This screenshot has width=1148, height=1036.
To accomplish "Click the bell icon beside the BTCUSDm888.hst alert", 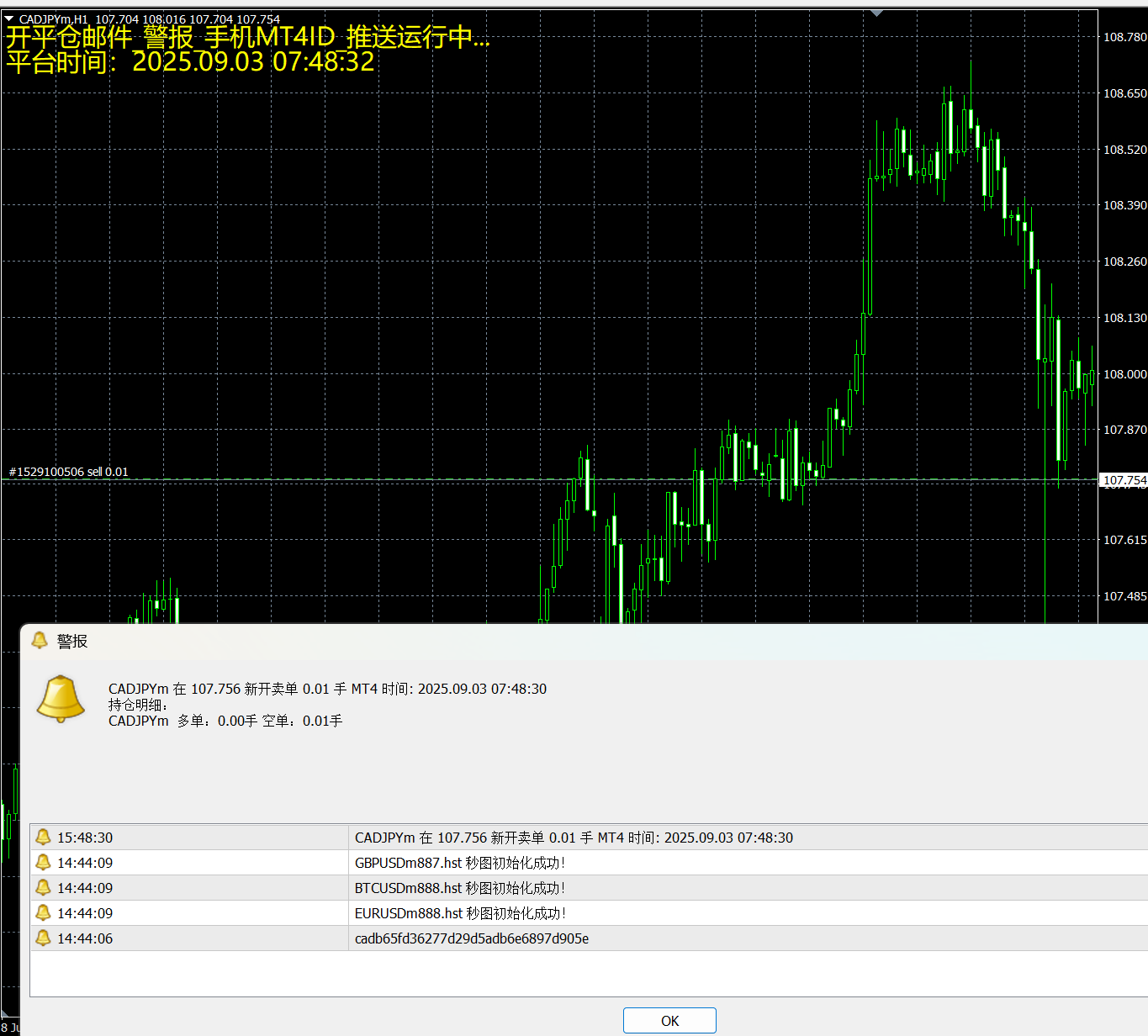I will click(43, 887).
